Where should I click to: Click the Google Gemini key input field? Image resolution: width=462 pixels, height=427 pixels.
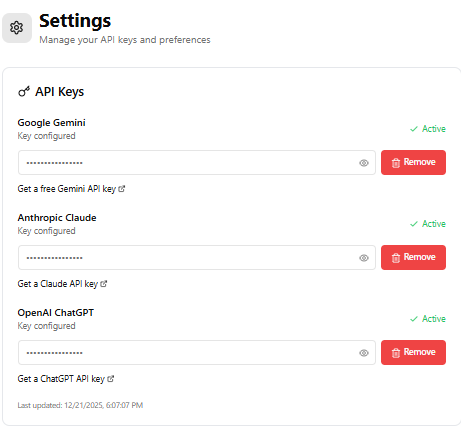[x=197, y=162]
